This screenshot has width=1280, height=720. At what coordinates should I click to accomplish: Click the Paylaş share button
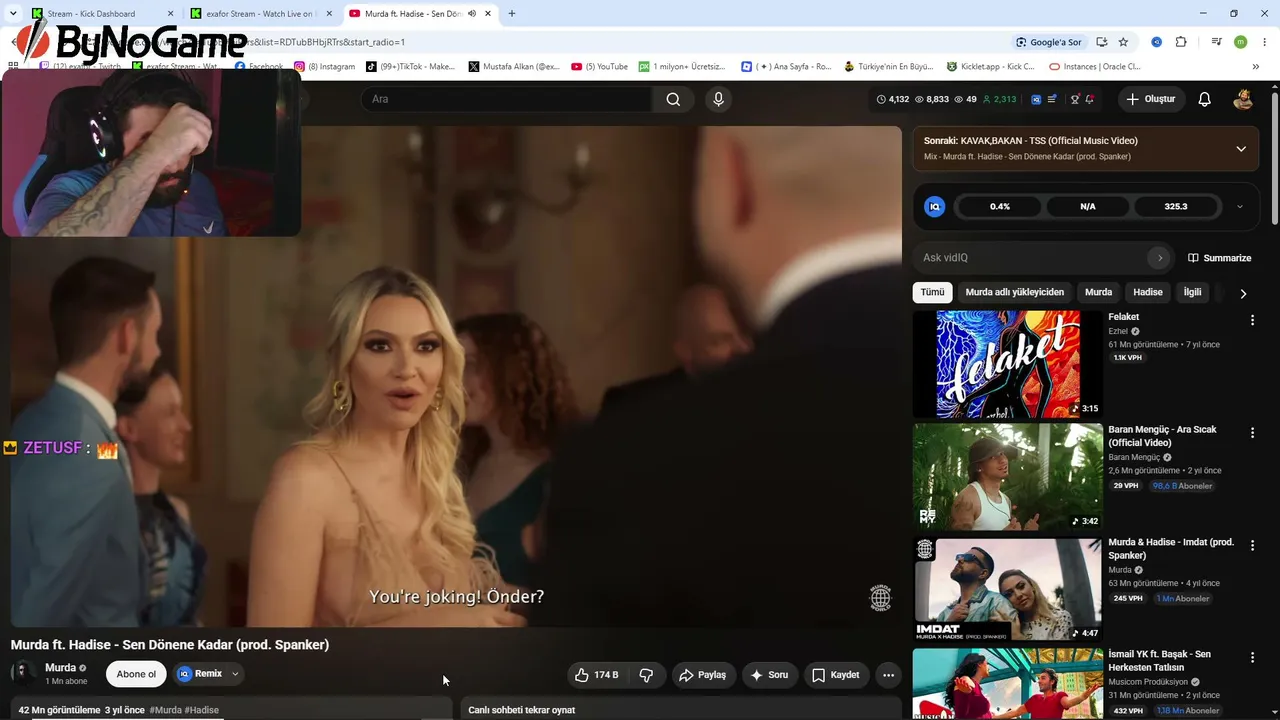tap(703, 675)
